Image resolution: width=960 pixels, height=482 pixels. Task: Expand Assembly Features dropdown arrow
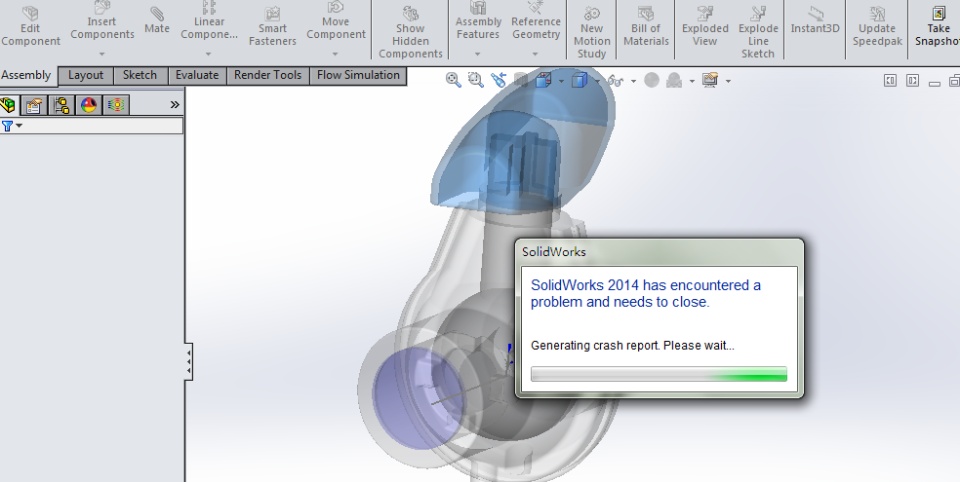coord(478,54)
